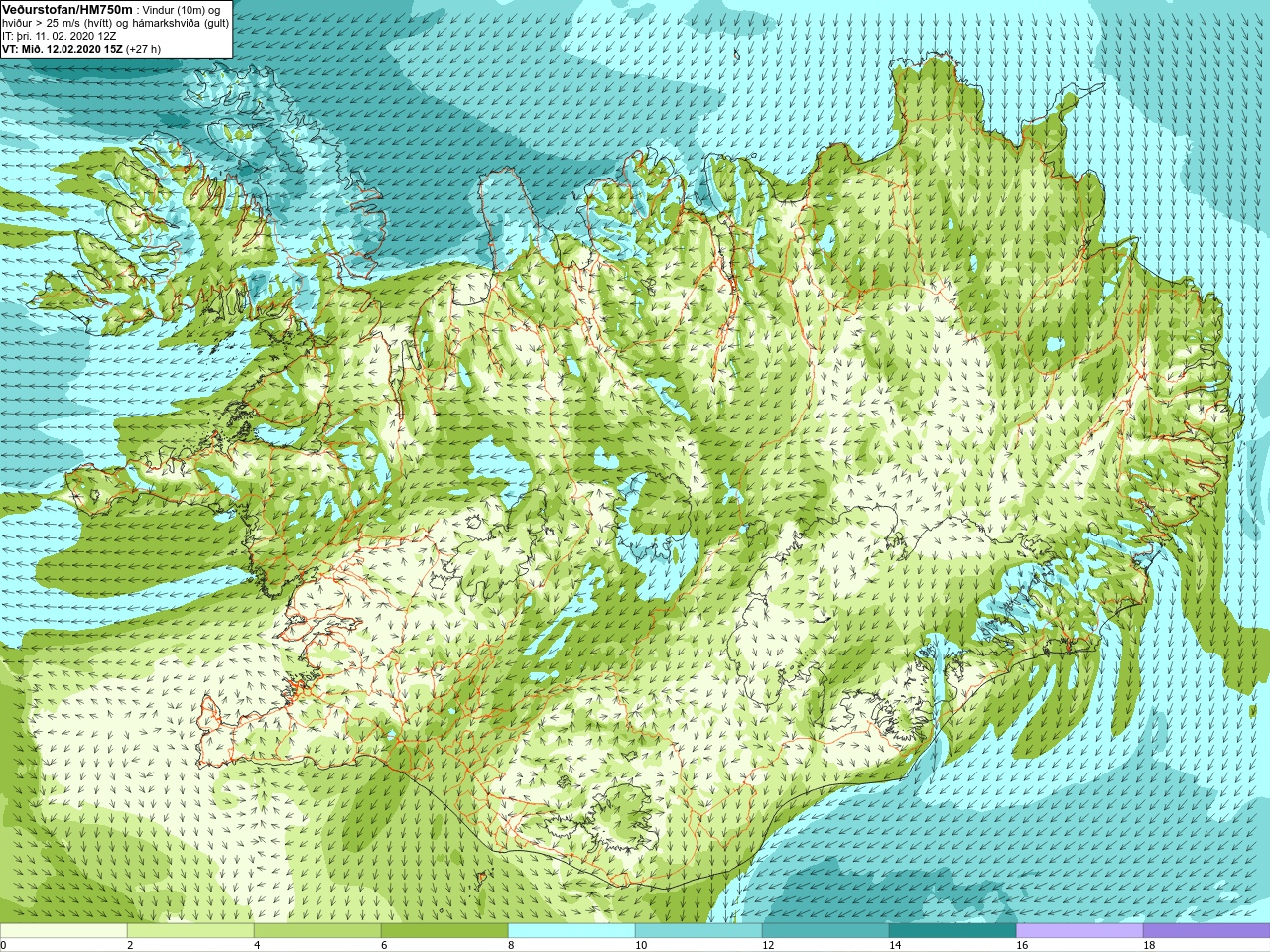Click the legend label '6'

coord(384,945)
